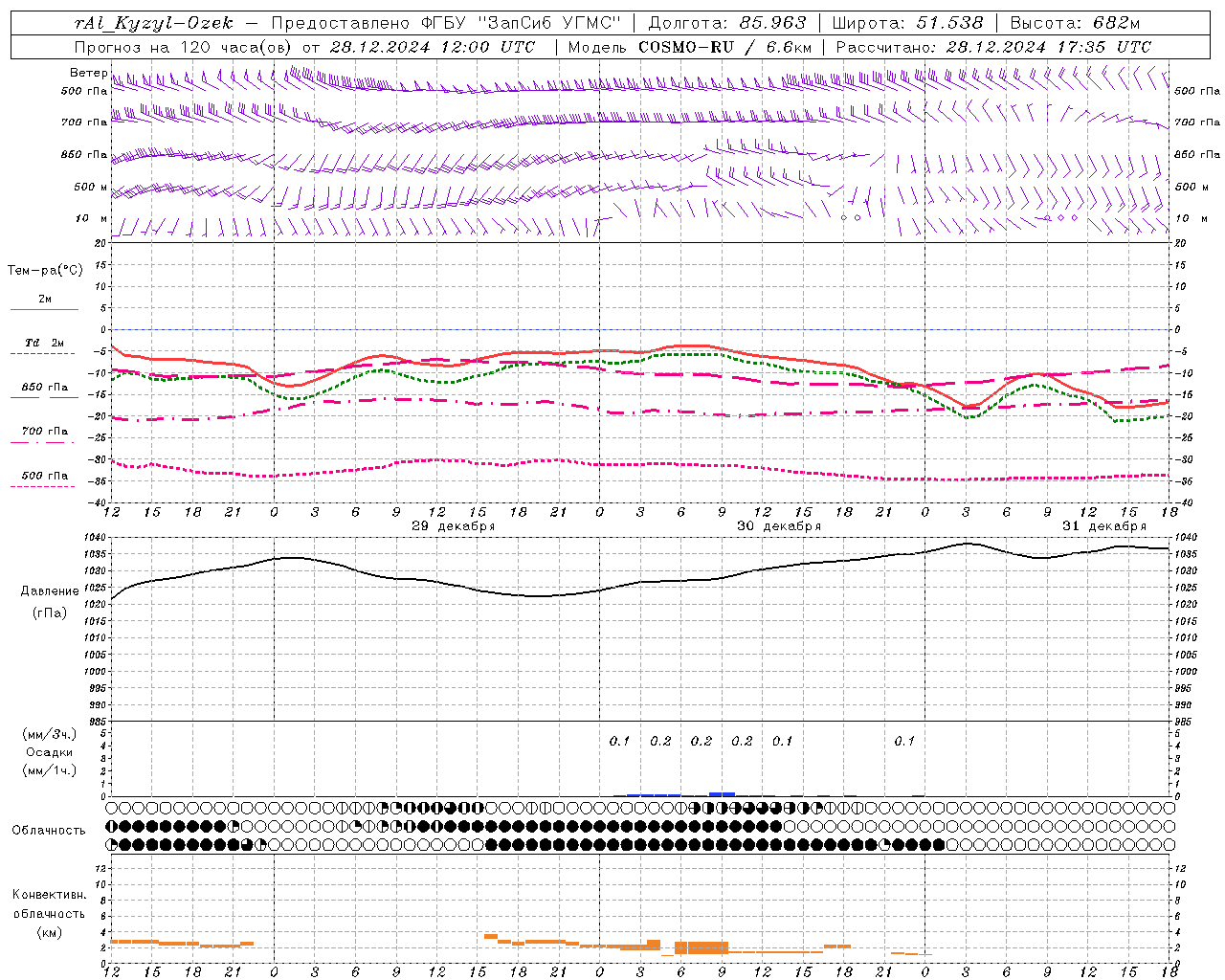The width and height of the screenshot is (1225, 980).
Task: Click the Осадки precipitation label
Action: 50,752
